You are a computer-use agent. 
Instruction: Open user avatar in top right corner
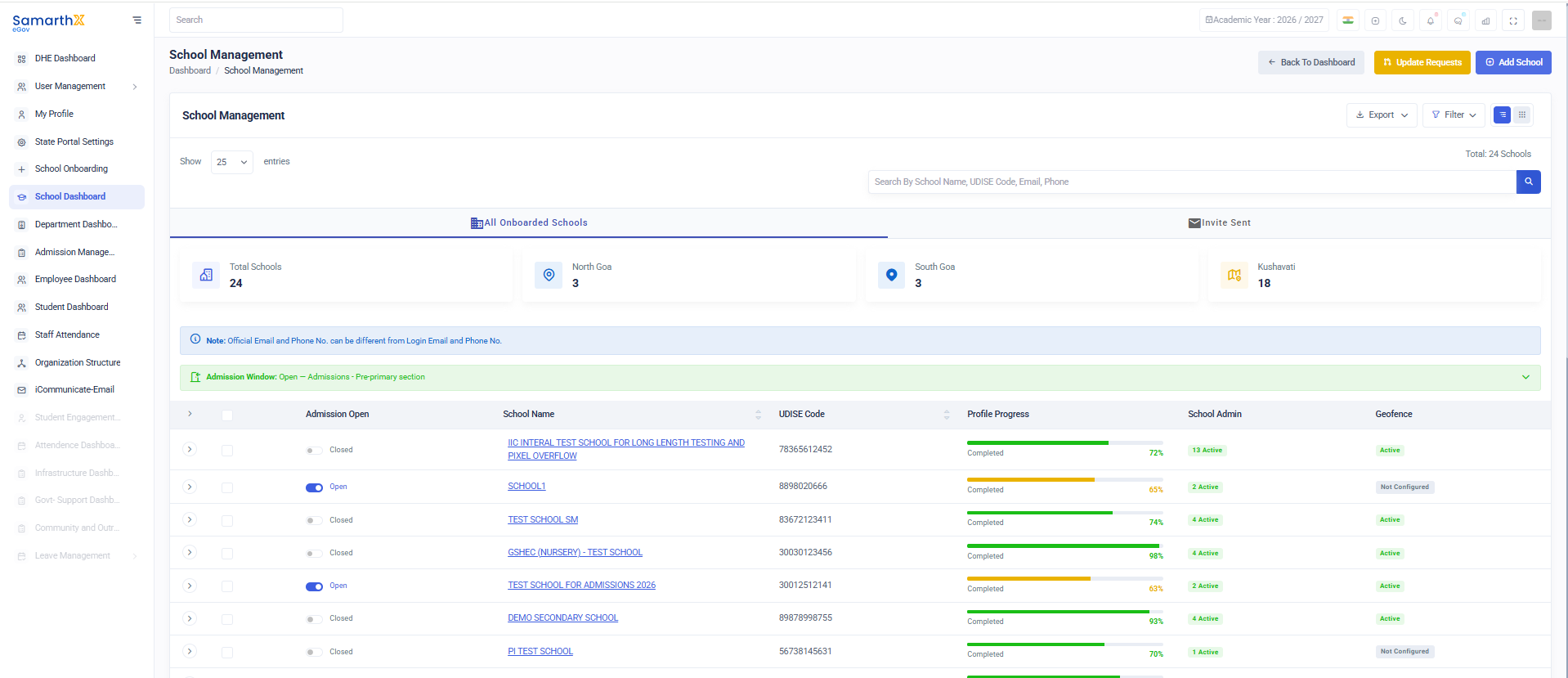tap(1542, 20)
